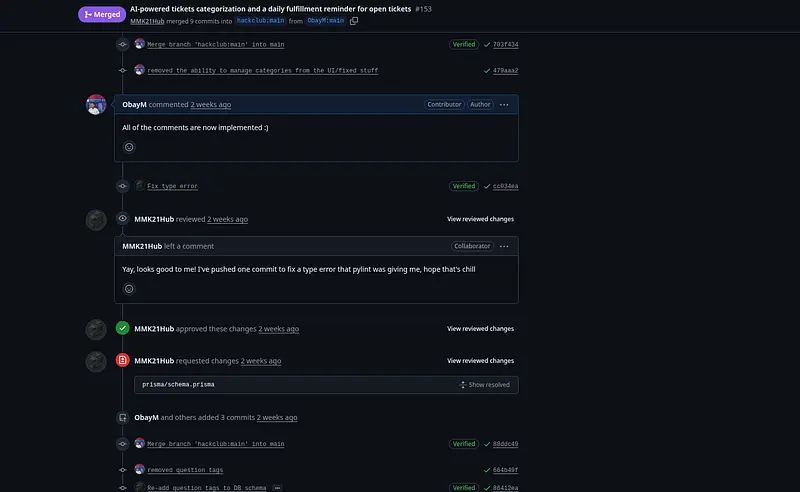The height and width of the screenshot is (492, 800).
Task: Copy the head branch name icon
Action: point(354,21)
